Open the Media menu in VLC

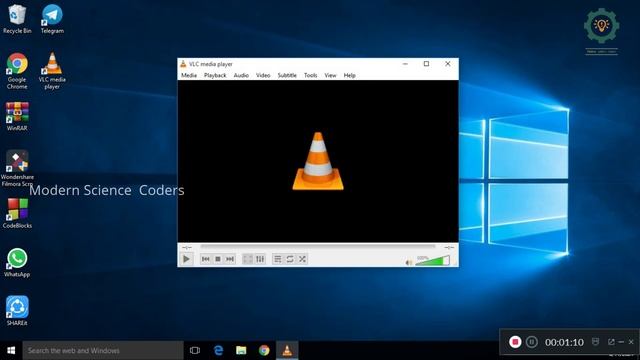(189, 75)
